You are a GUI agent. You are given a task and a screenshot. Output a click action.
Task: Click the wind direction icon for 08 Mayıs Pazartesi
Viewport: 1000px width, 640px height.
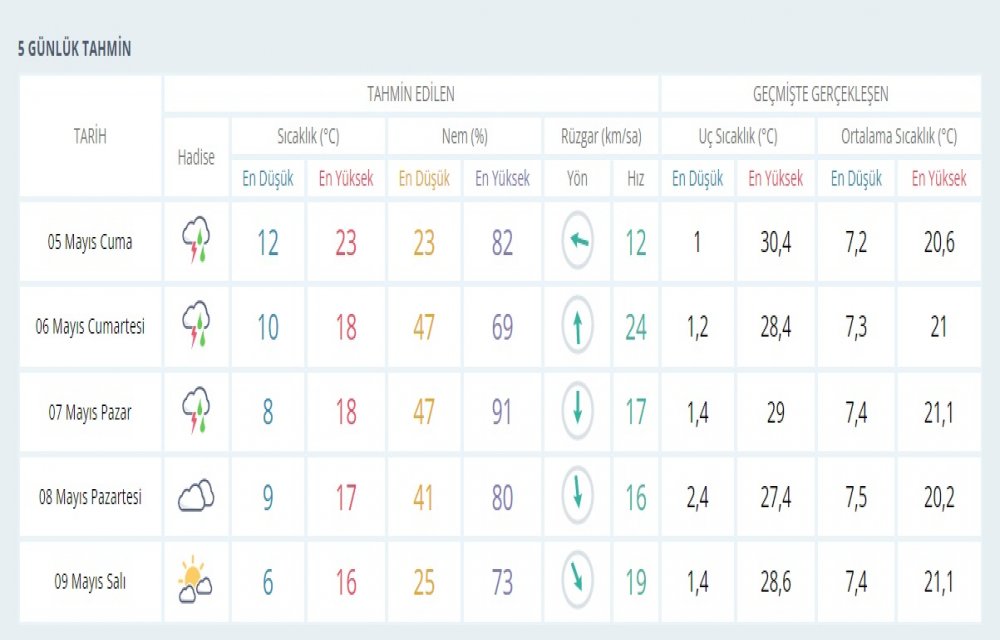(x=577, y=496)
